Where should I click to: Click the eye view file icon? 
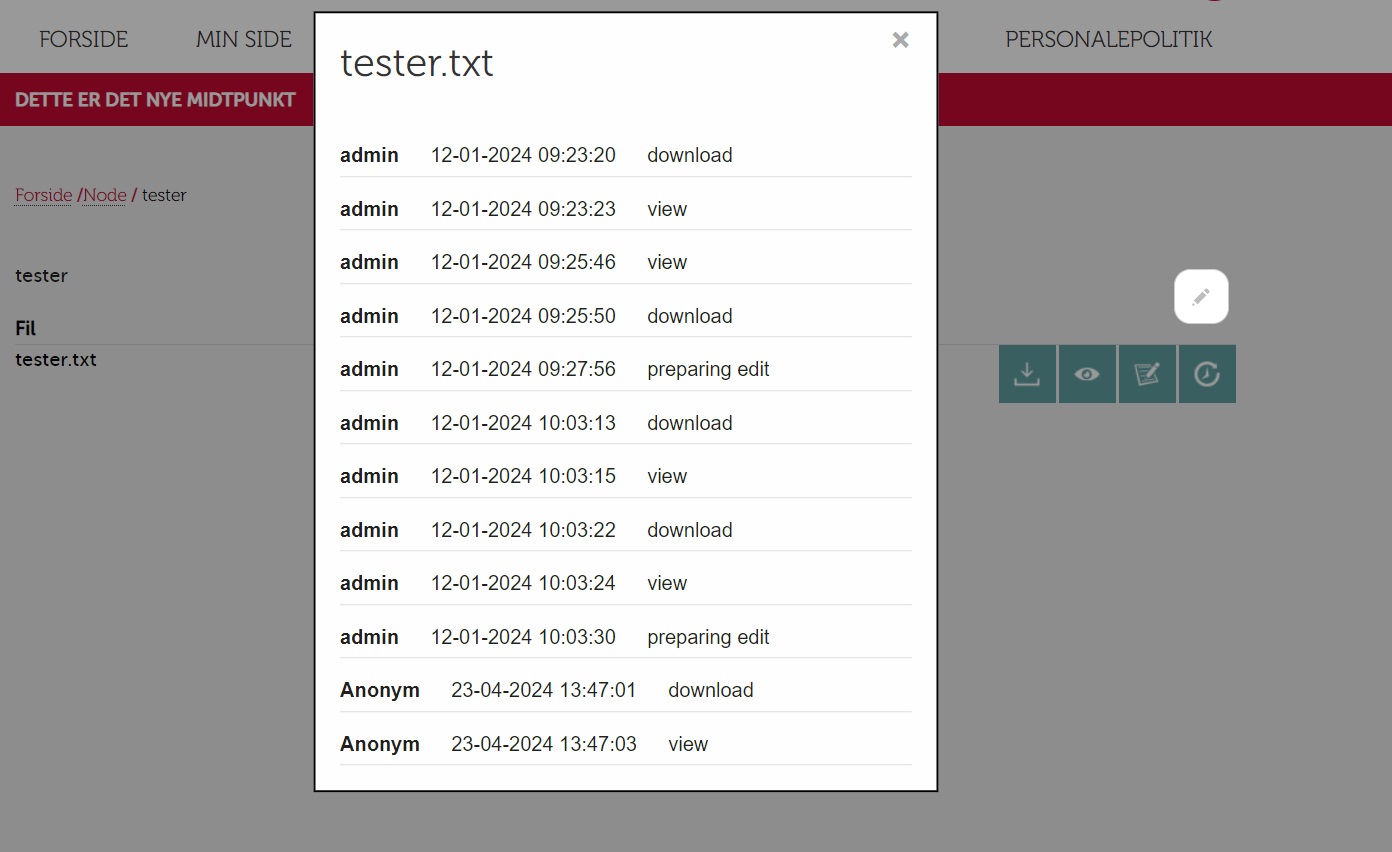tap(1087, 374)
